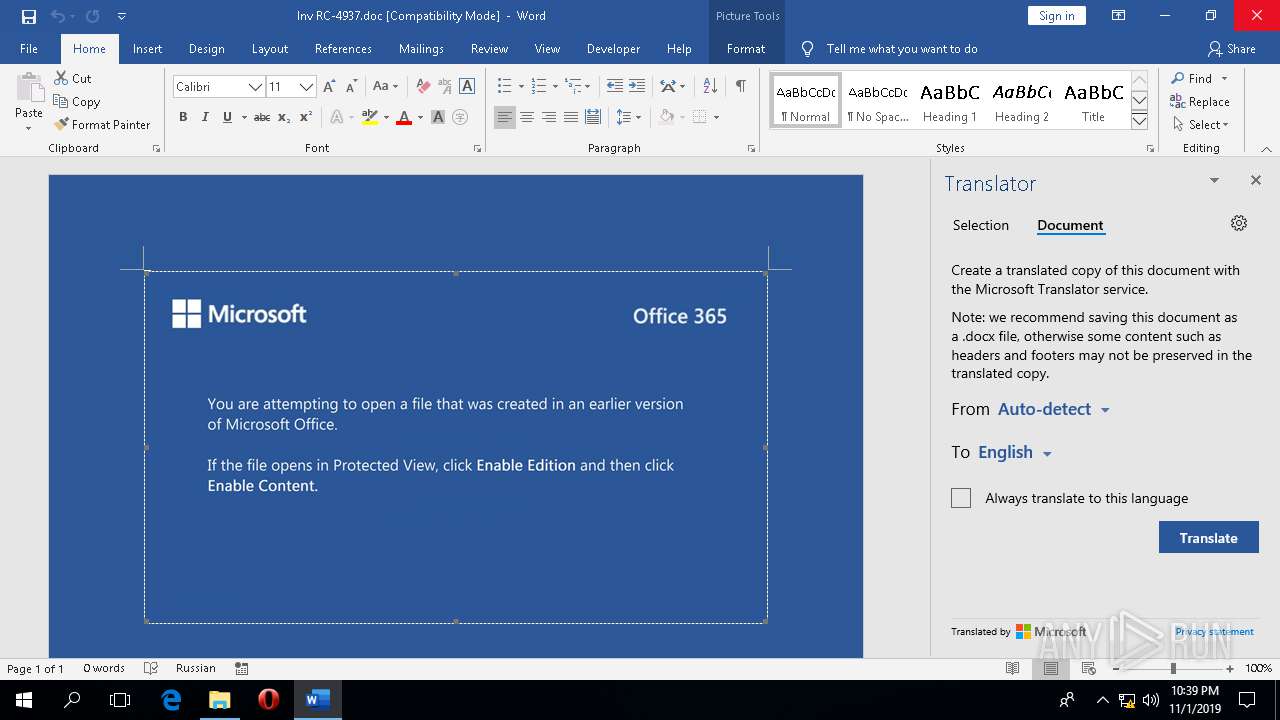Toggle italic formatting

[205, 117]
